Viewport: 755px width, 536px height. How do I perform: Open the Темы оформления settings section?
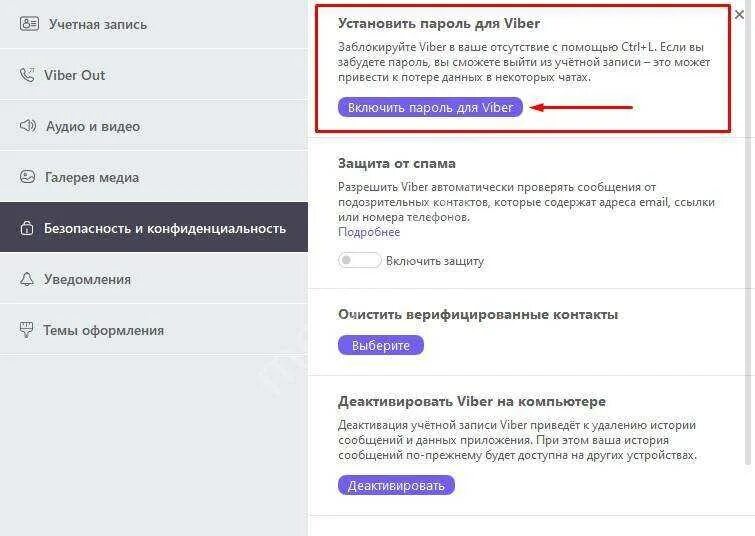154,330
